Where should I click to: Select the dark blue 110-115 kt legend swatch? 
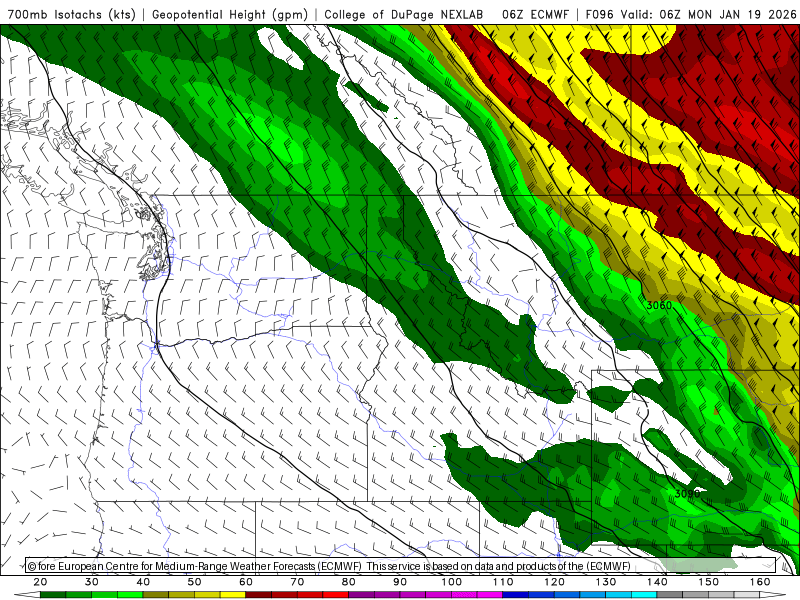pyautogui.click(x=516, y=594)
